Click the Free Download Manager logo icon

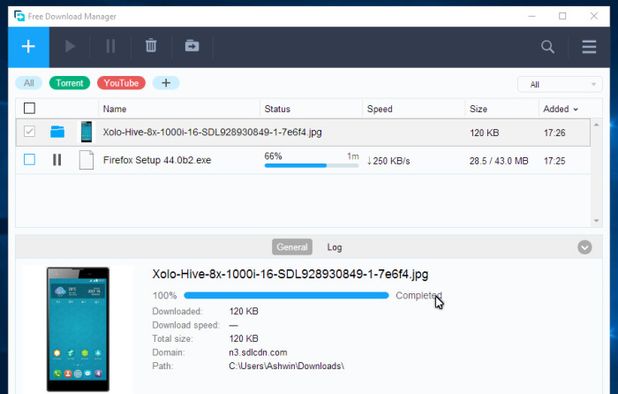[x=19, y=16]
